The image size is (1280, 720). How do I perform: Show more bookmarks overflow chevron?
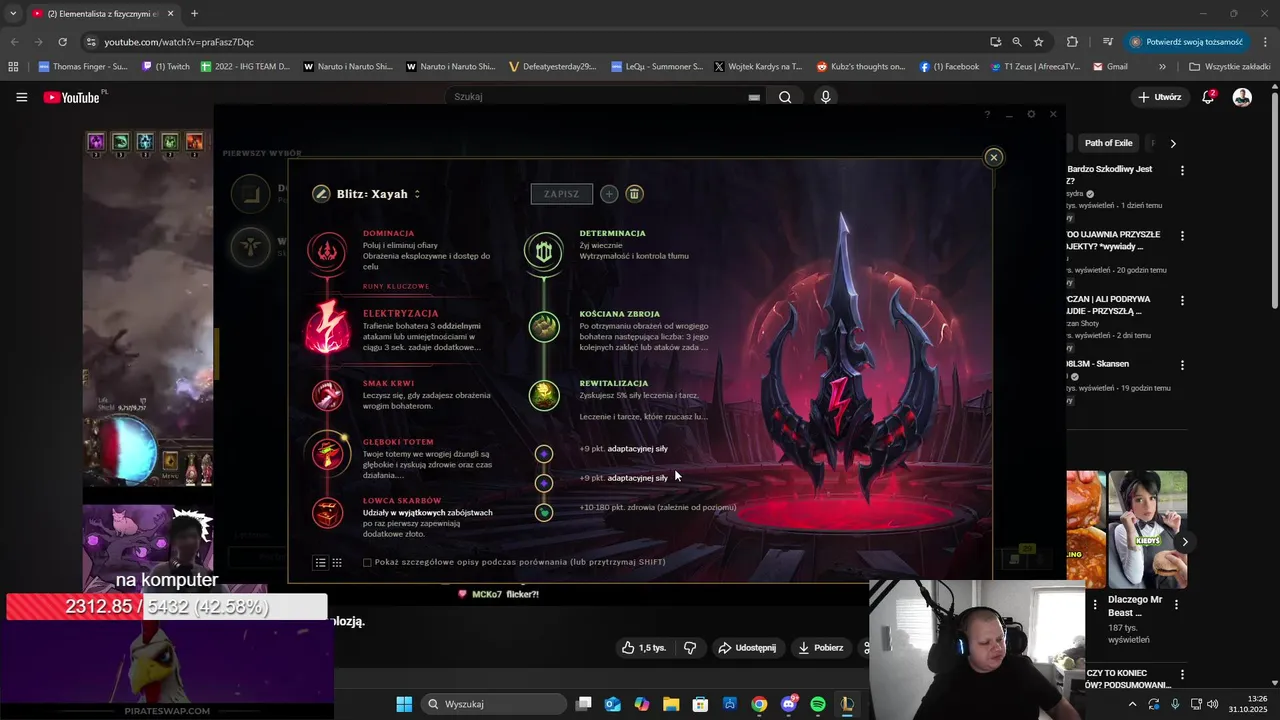pos(1162,67)
